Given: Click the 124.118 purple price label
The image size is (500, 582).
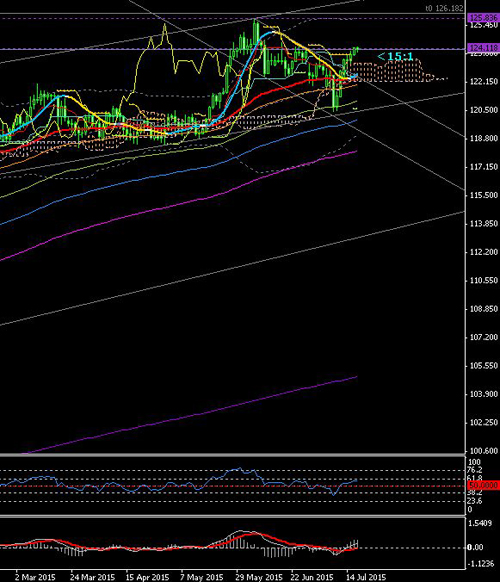Looking at the screenshot, I should [x=484, y=48].
